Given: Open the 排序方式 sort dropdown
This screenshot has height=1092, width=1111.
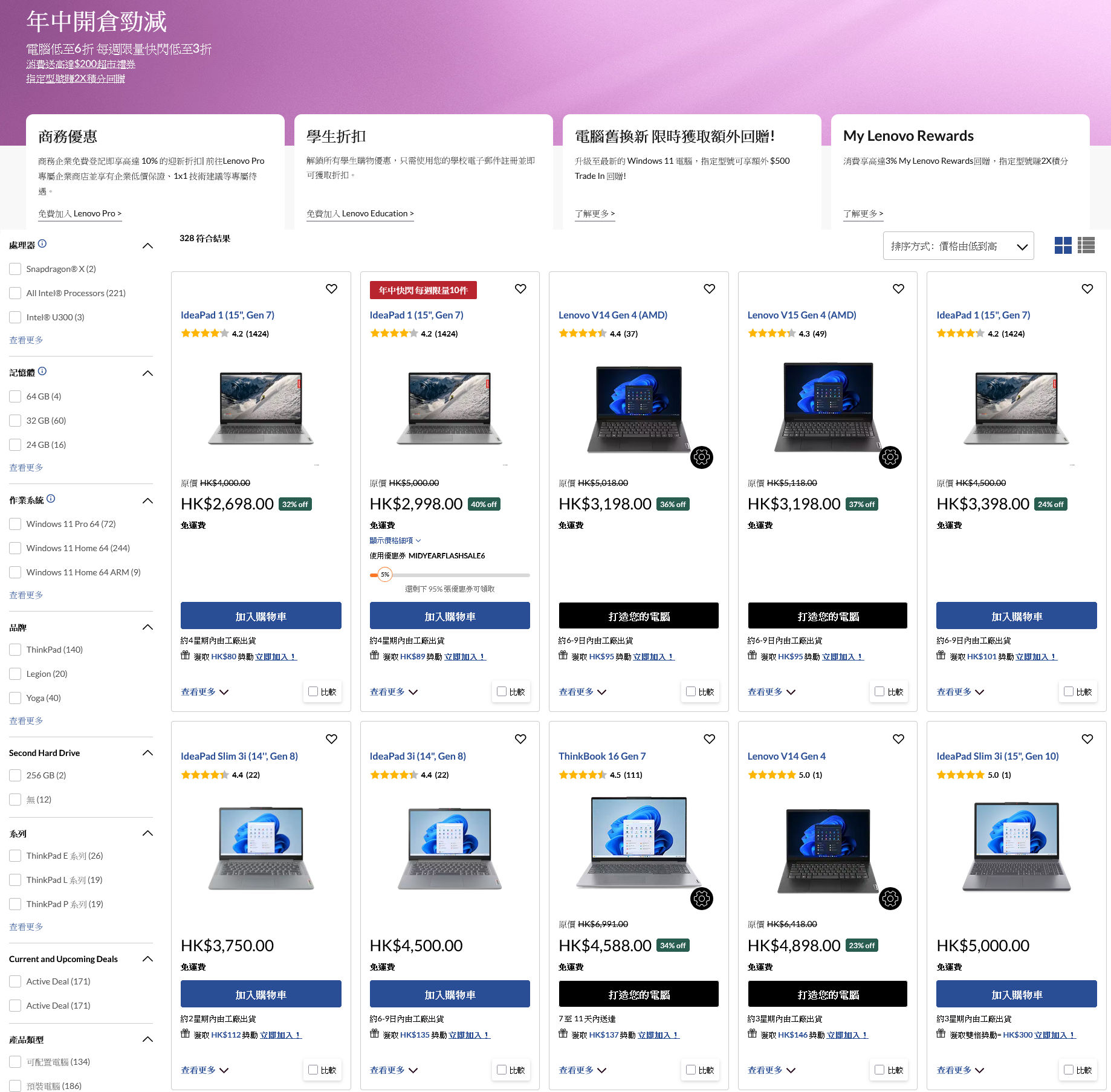Looking at the screenshot, I should 958,246.
